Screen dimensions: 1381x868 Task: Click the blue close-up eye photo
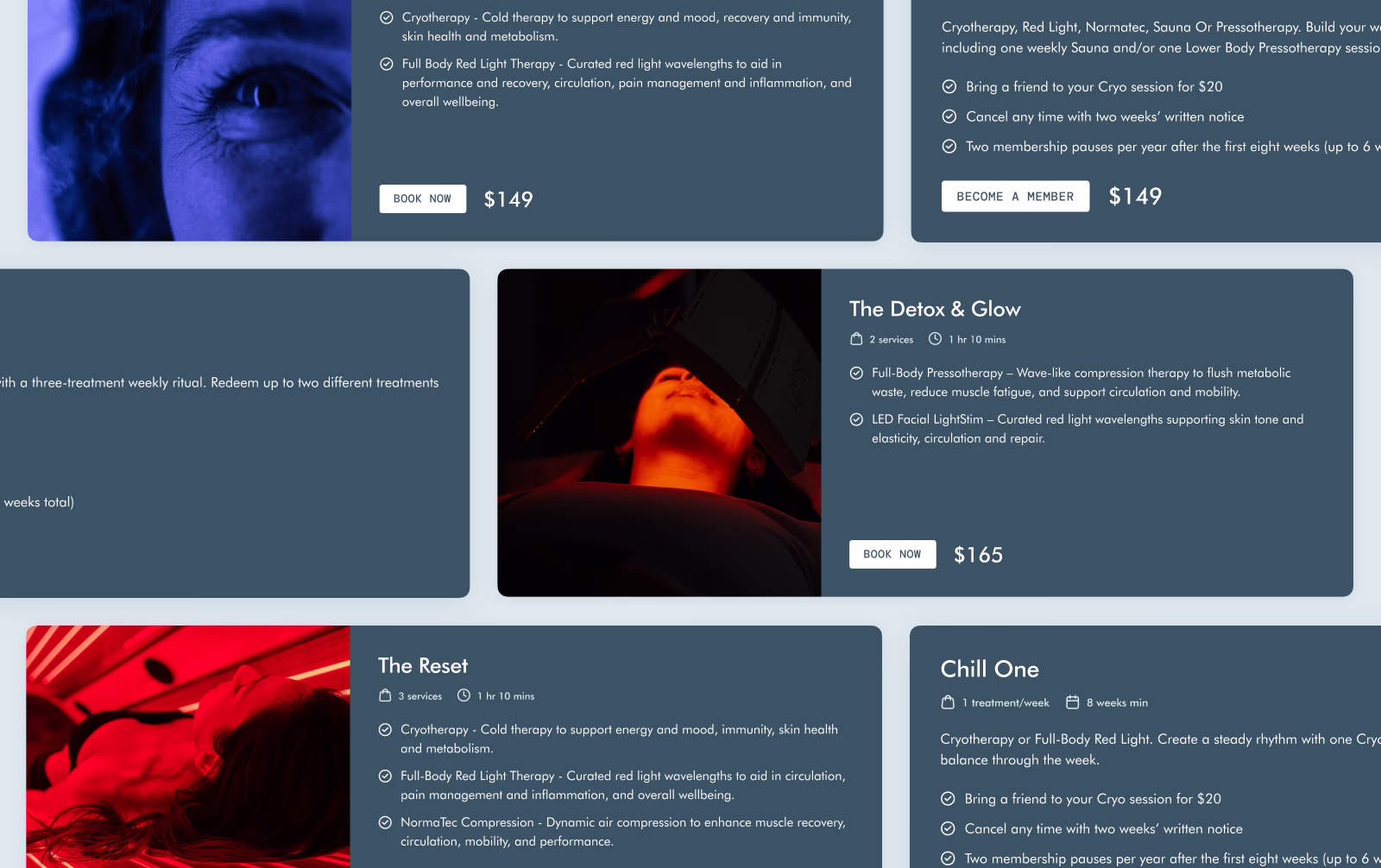(189, 120)
